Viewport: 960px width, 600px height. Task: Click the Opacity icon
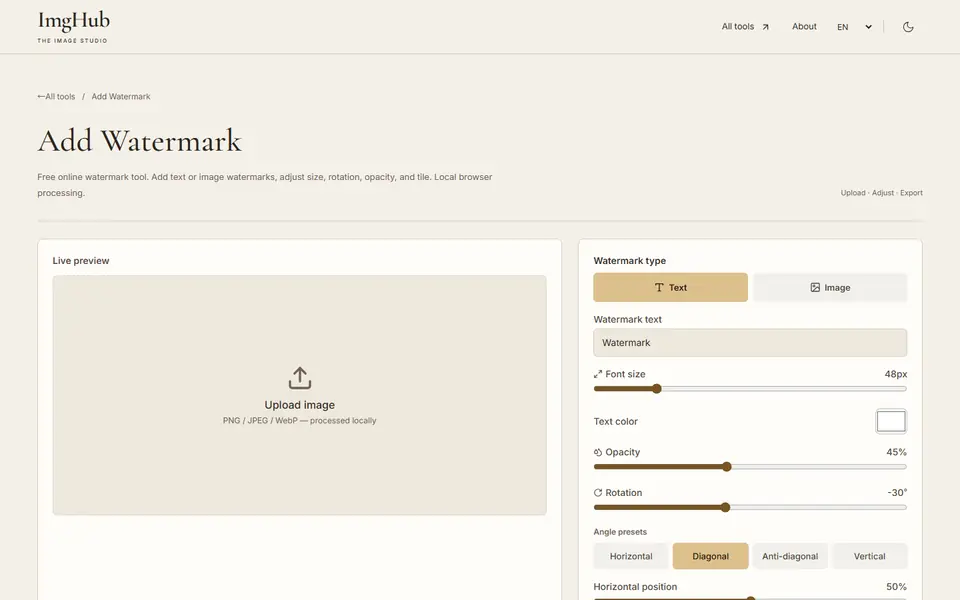pyautogui.click(x=598, y=452)
